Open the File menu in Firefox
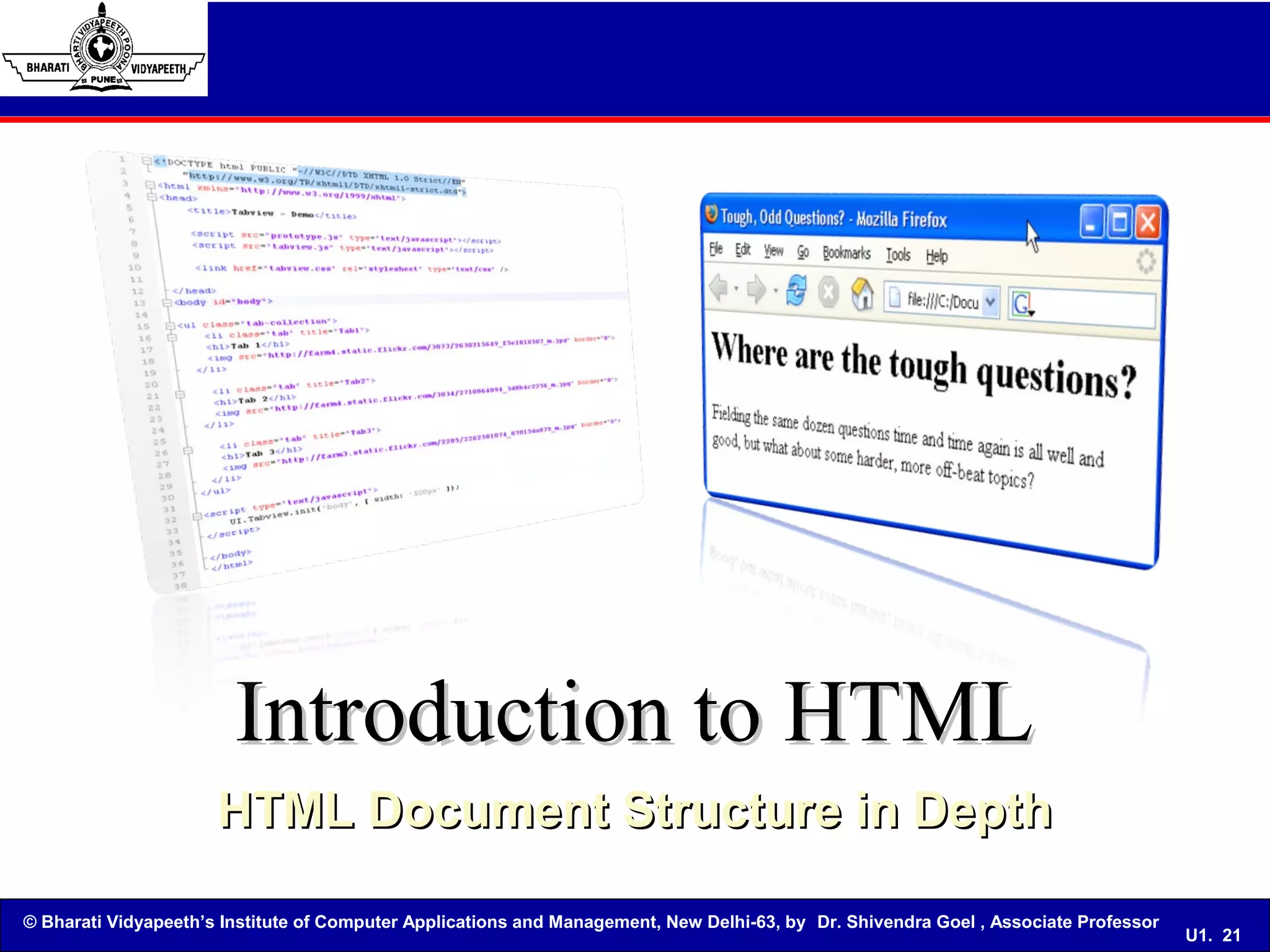The height and width of the screenshot is (952, 1270). [x=716, y=249]
